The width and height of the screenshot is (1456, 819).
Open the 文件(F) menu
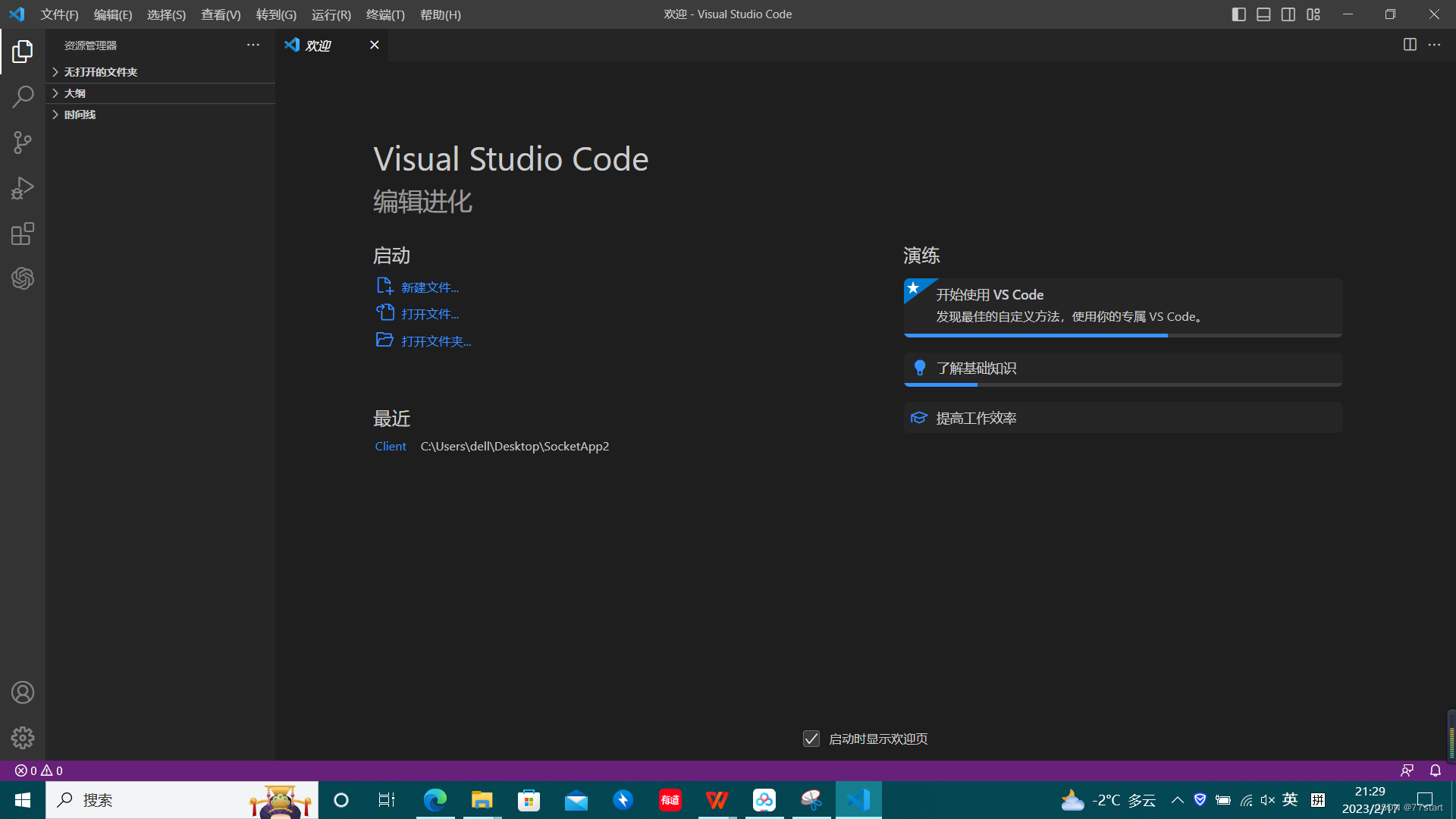pyautogui.click(x=59, y=14)
